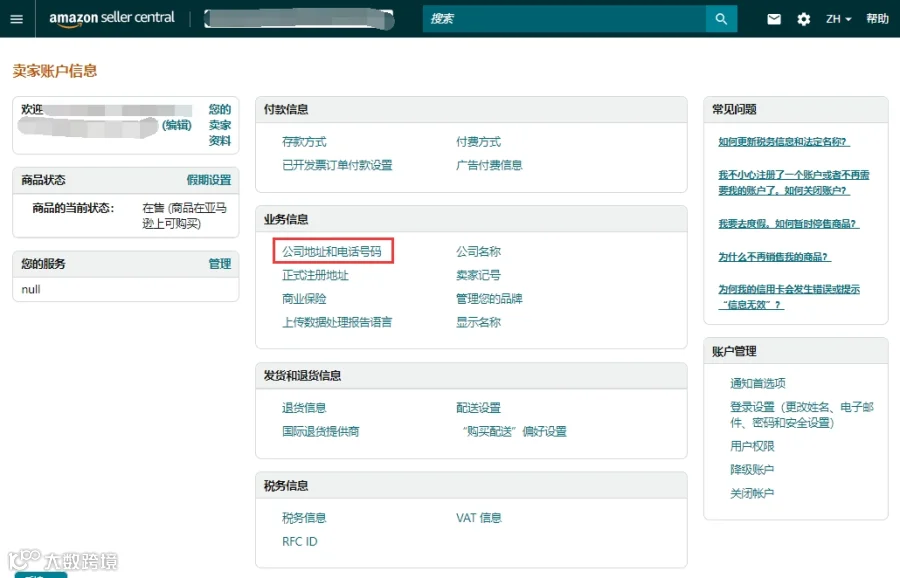Open VAT 信息 link
900x578 pixels.
click(x=479, y=518)
